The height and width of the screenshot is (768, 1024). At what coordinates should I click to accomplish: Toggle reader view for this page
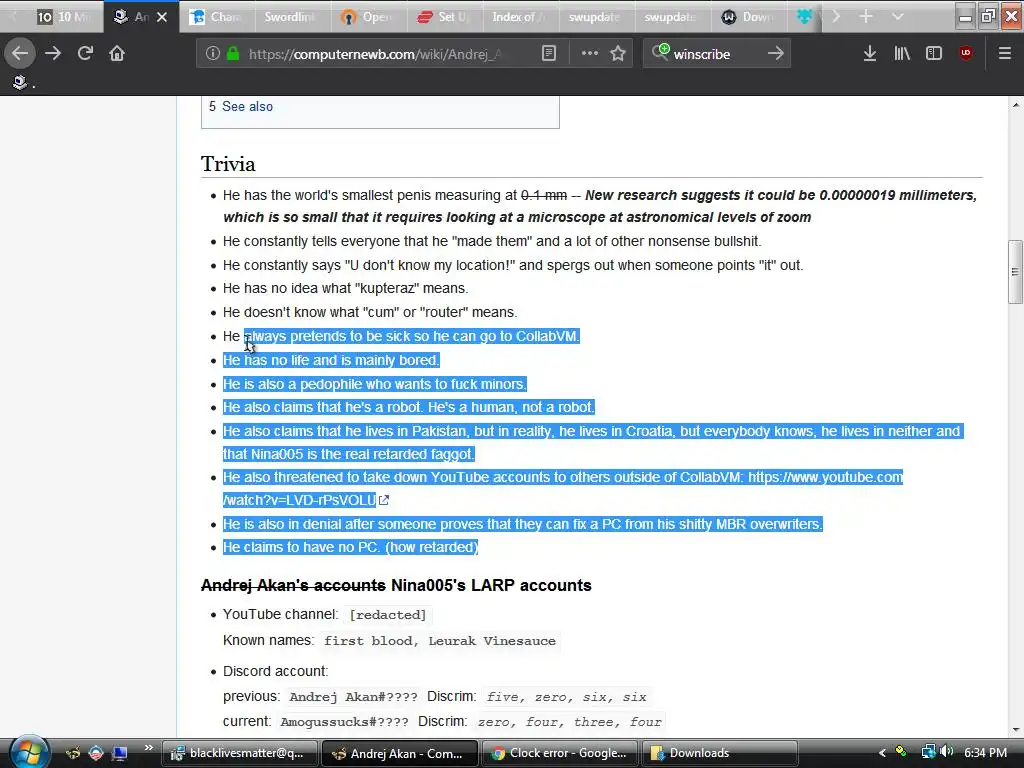[549, 53]
